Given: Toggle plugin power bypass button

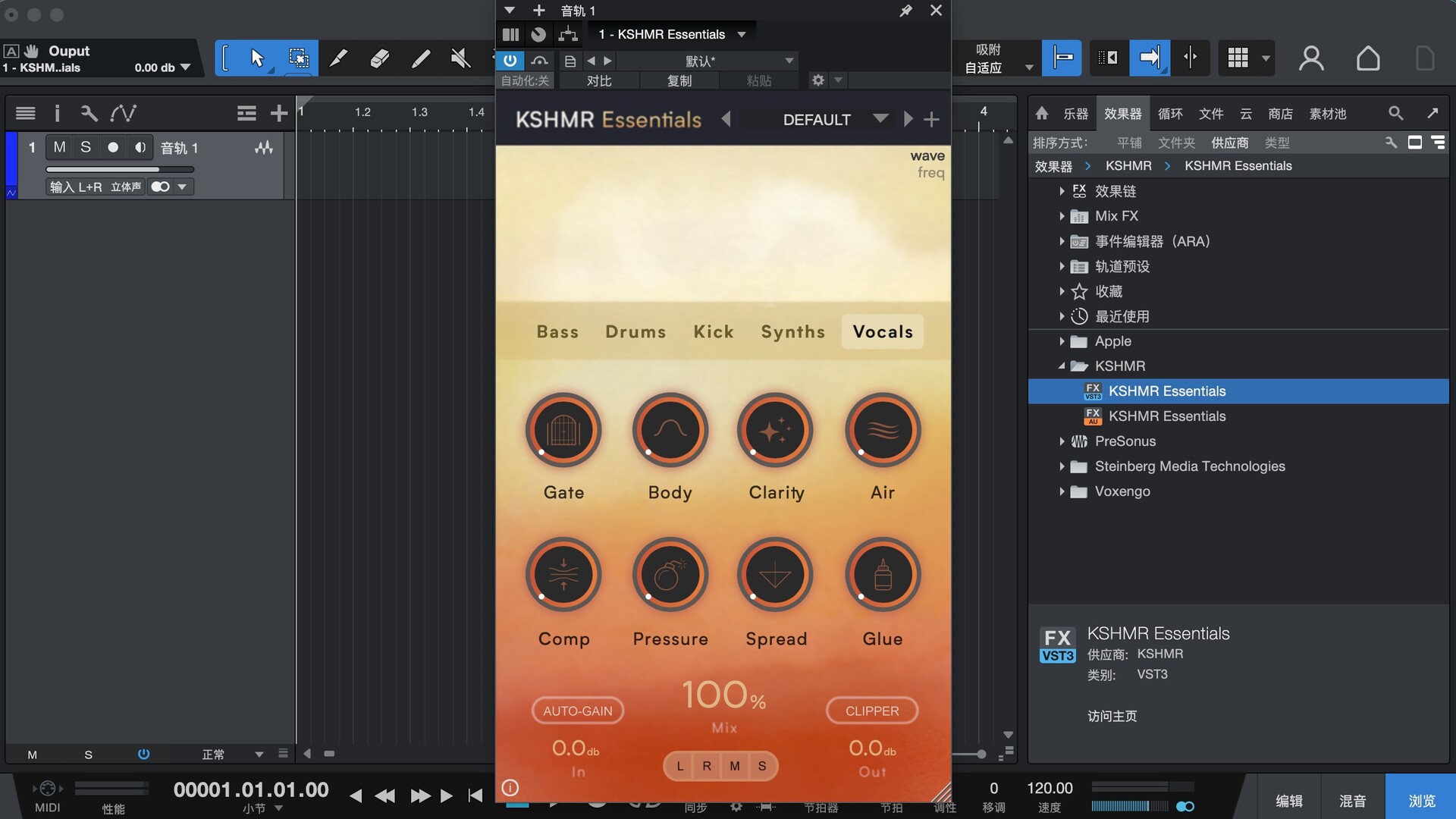Looking at the screenshot, I should (510, 61).
